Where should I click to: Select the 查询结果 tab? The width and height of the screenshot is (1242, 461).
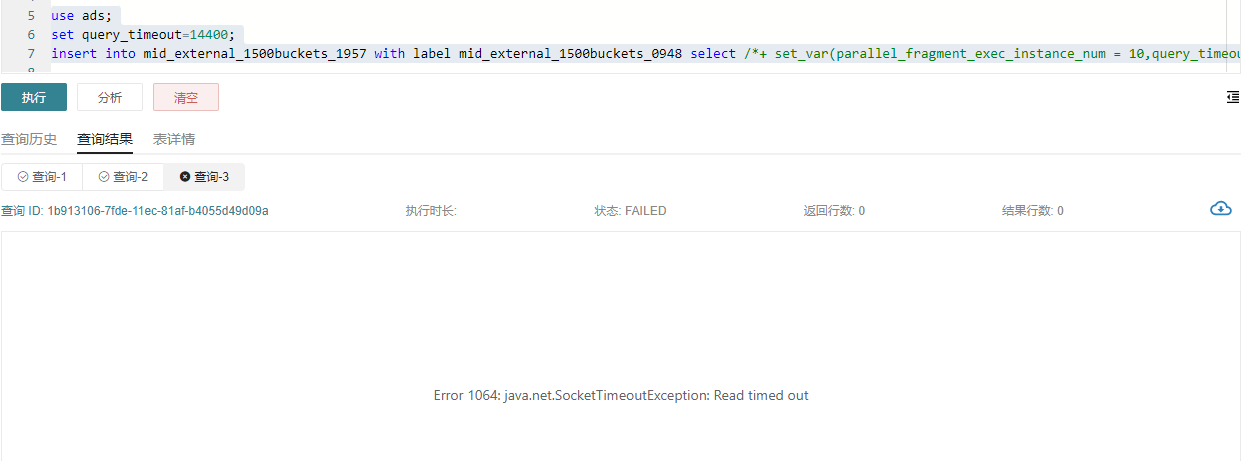[x=105, y=139]
